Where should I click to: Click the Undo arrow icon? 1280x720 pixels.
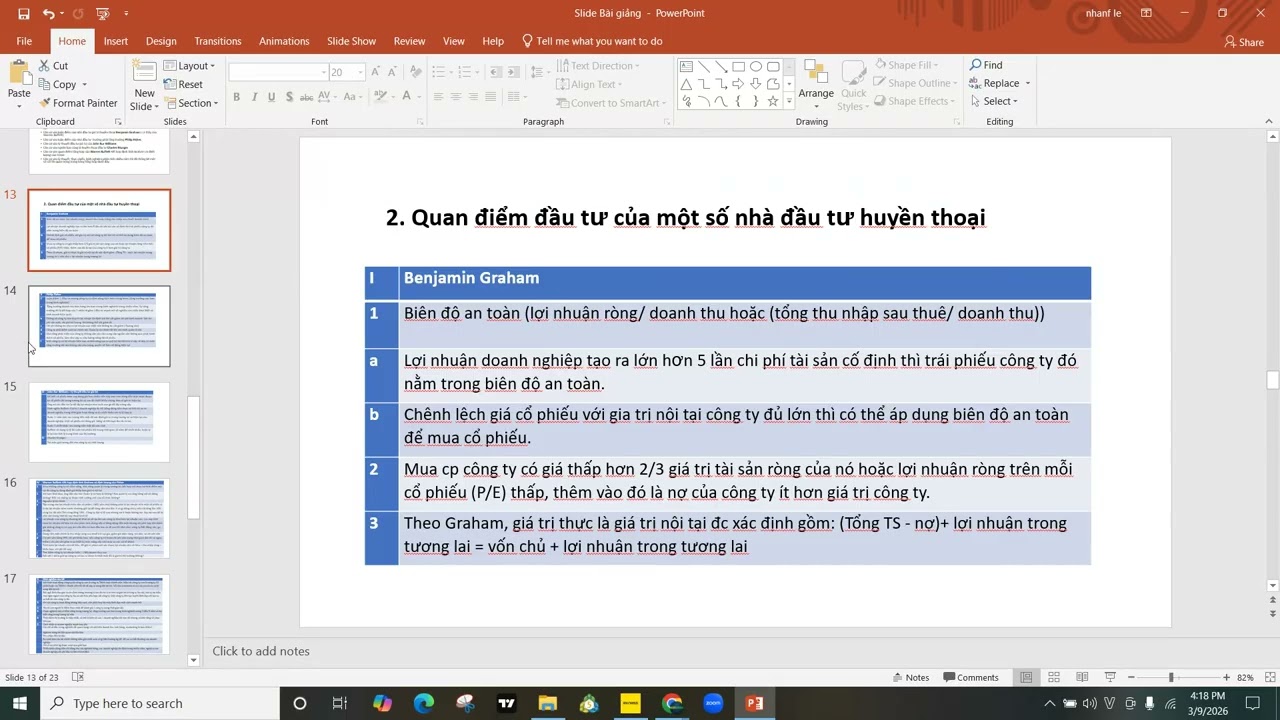pyautogui.click(x=48, y=14)
